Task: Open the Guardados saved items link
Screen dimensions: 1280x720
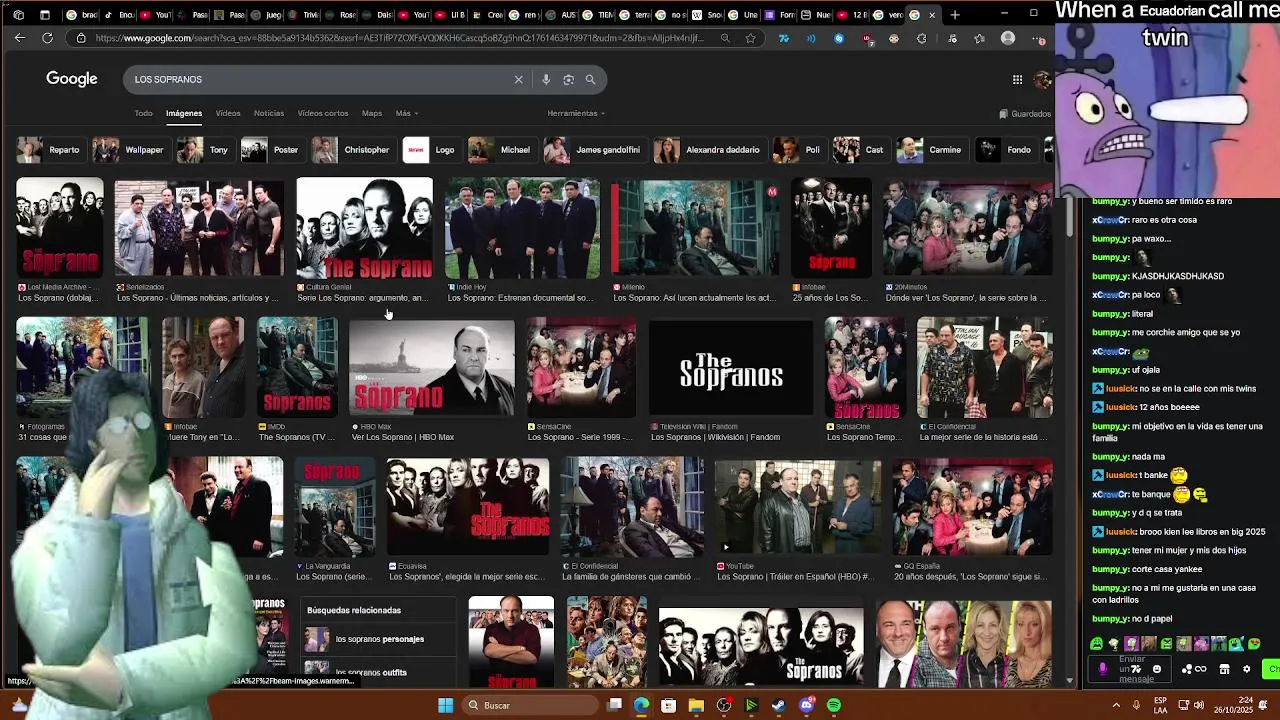Action: [1024, 114]
